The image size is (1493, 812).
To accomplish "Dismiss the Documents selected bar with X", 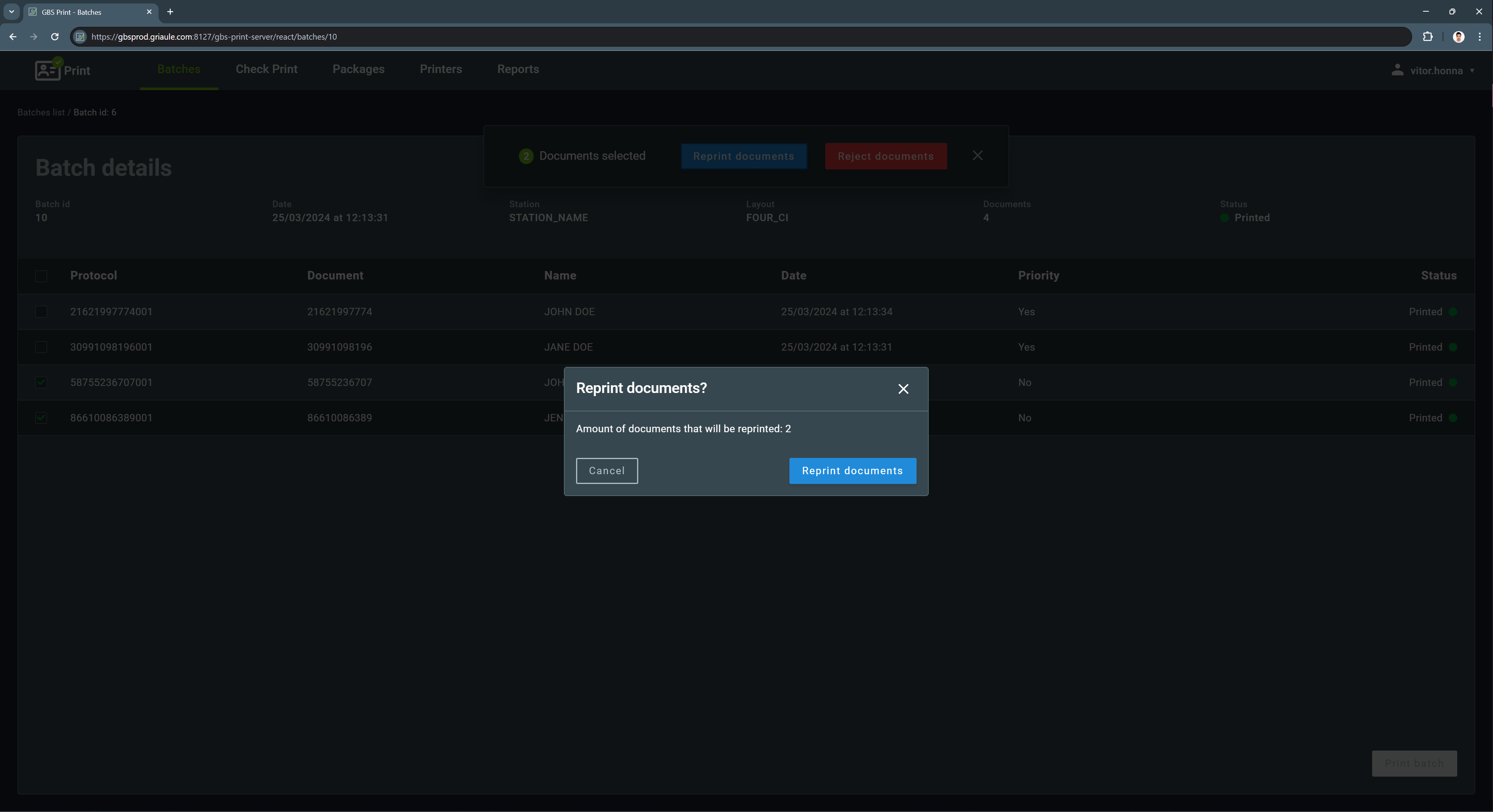I will [978, 155].
